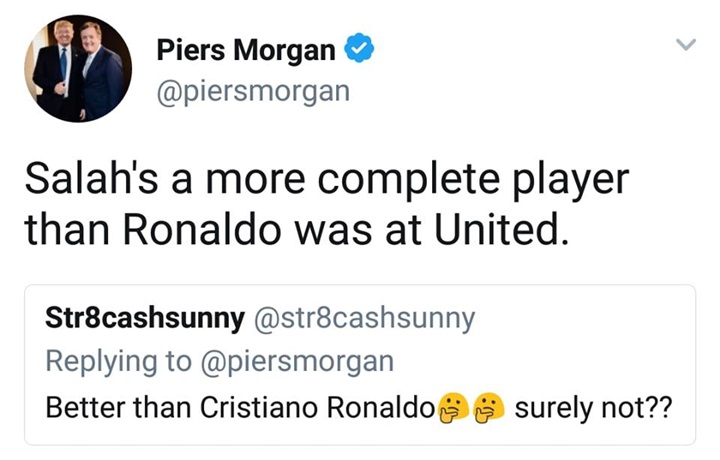Screen dimensions: 720x460
Task: Click the word 'United.' in the tweet
Action: point(501,230)
